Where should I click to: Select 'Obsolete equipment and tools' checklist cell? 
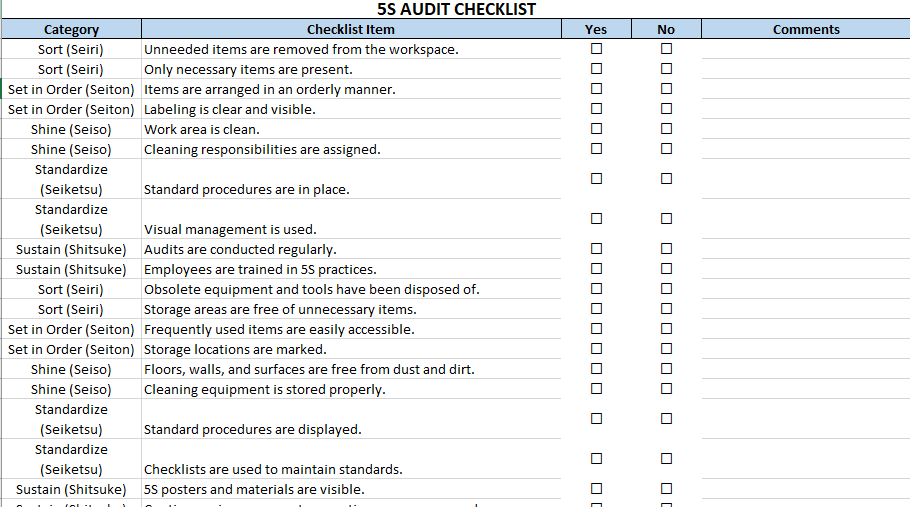[350, 289]
